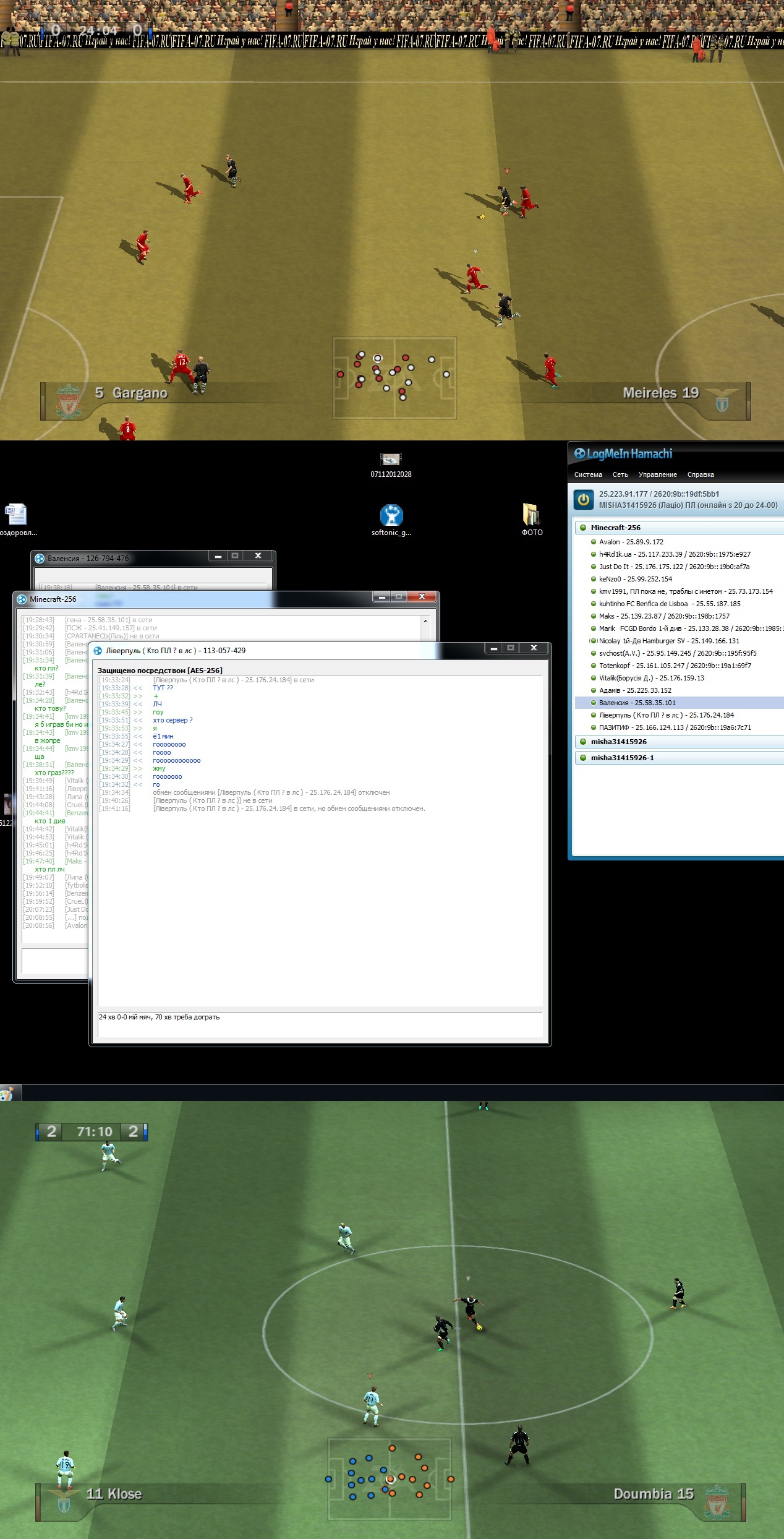Open the Управление menu in Hamachi

(657, 474)
